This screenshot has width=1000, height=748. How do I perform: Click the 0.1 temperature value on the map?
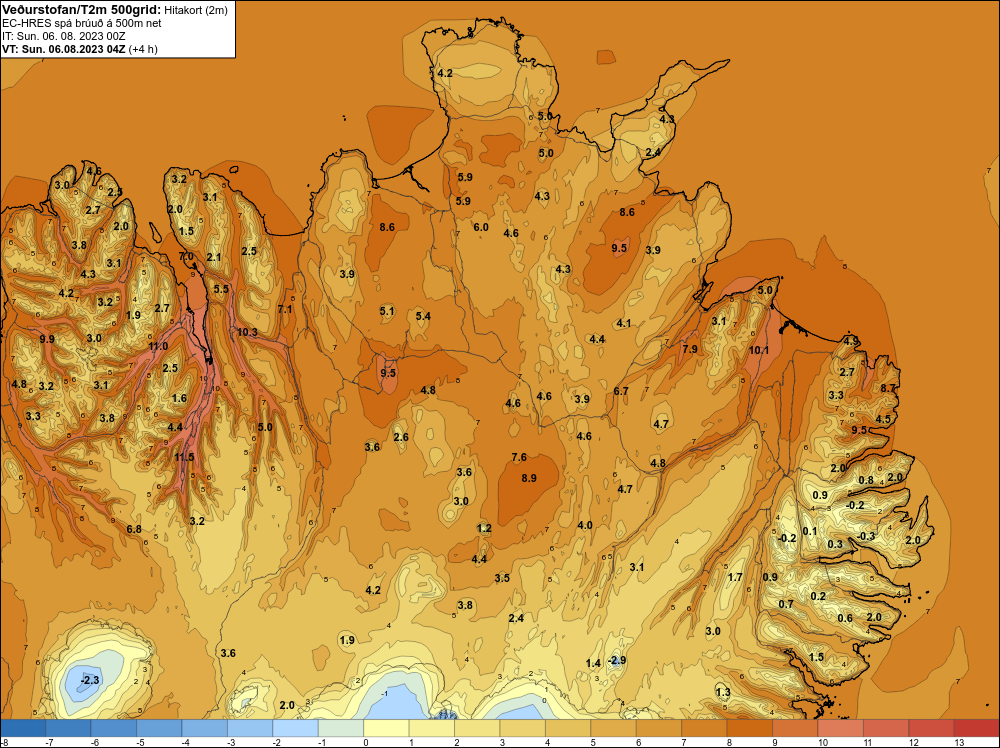809,531
